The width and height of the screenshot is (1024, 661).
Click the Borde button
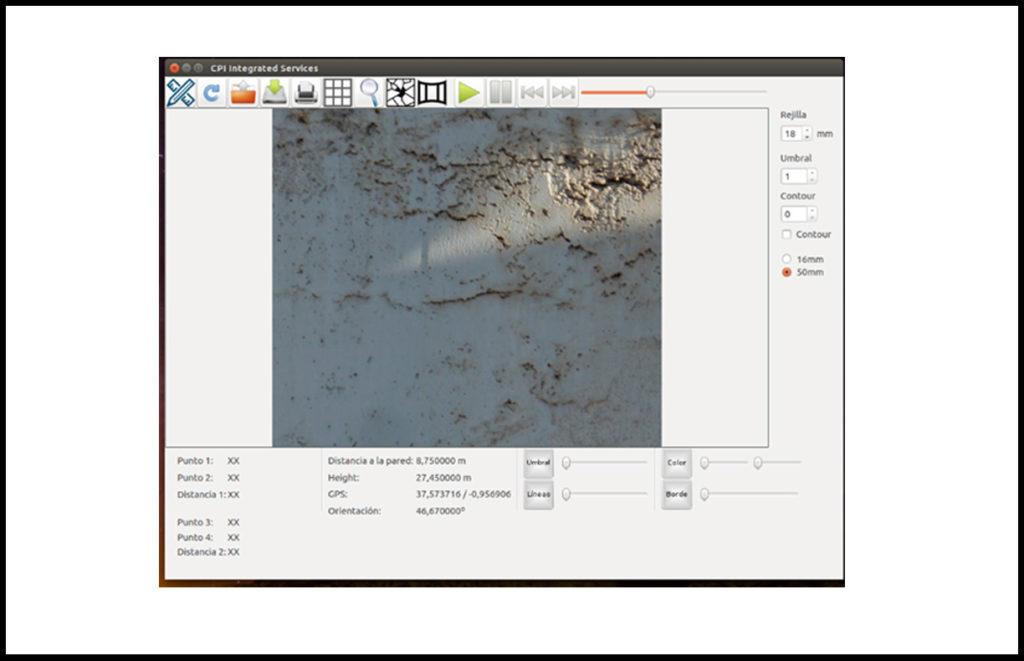[x=677, y=494]
